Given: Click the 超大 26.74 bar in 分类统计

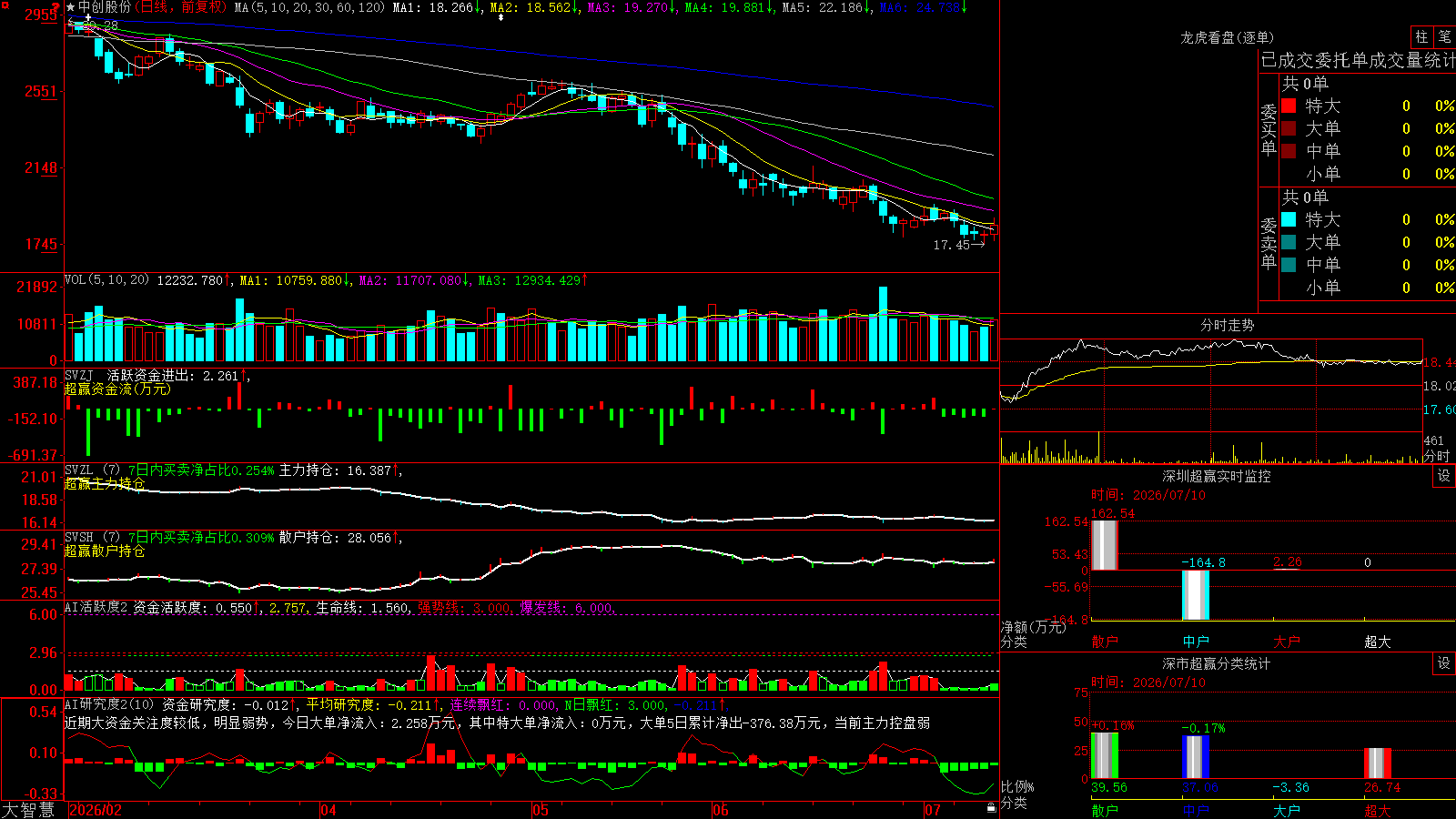Looking at the screenshot, I should point(1378,763).
